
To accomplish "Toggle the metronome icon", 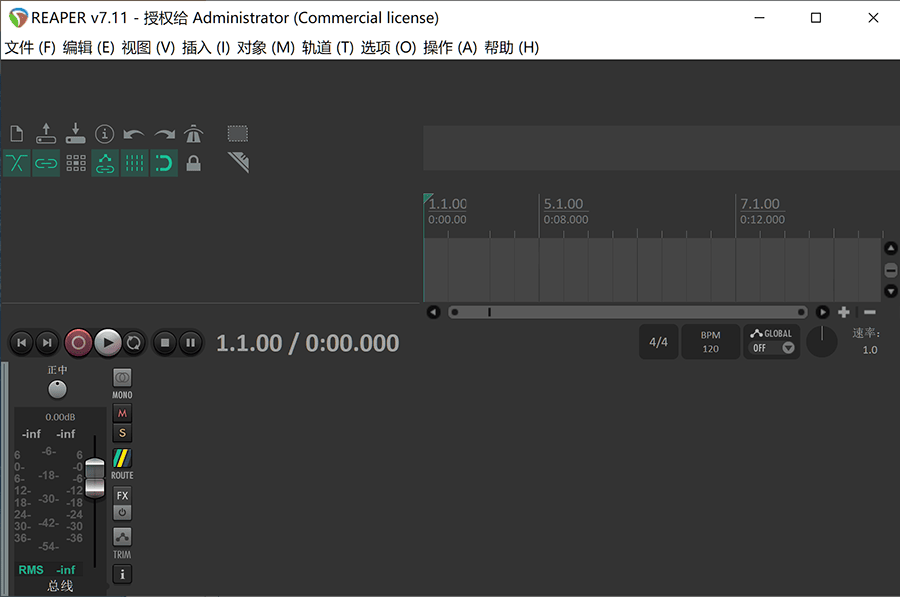I will coord(193,134).
